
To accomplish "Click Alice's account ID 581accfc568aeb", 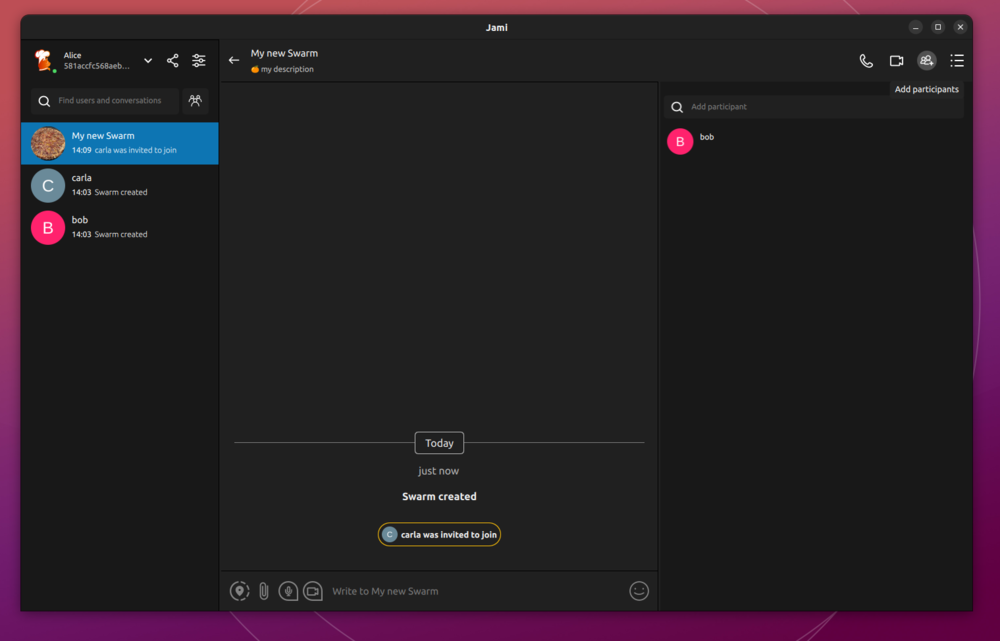I will pyautogui.click(x=97, y=66).
